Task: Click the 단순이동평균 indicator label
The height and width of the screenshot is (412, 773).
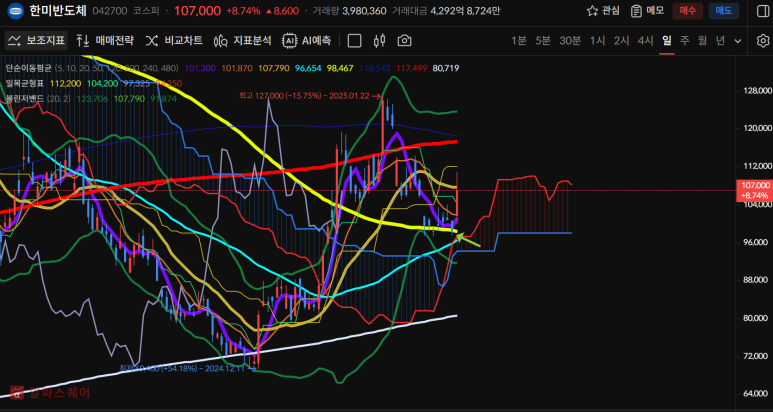Action: click(x=28, y=68)
